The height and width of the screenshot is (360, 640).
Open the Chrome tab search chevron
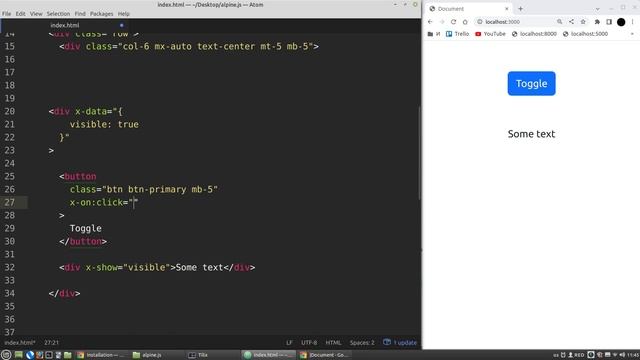click(x=598, y=9)
